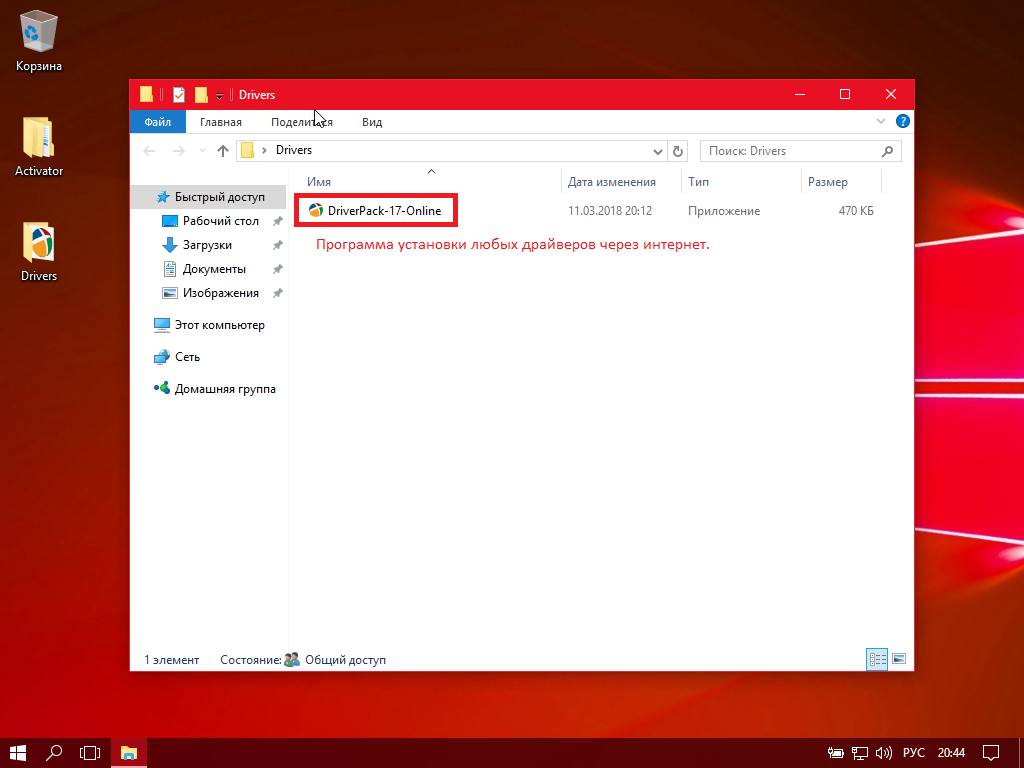The width and height of the screenshot is (1024, 768).
Task: Open the Windows Start menu
Action: 18,752
